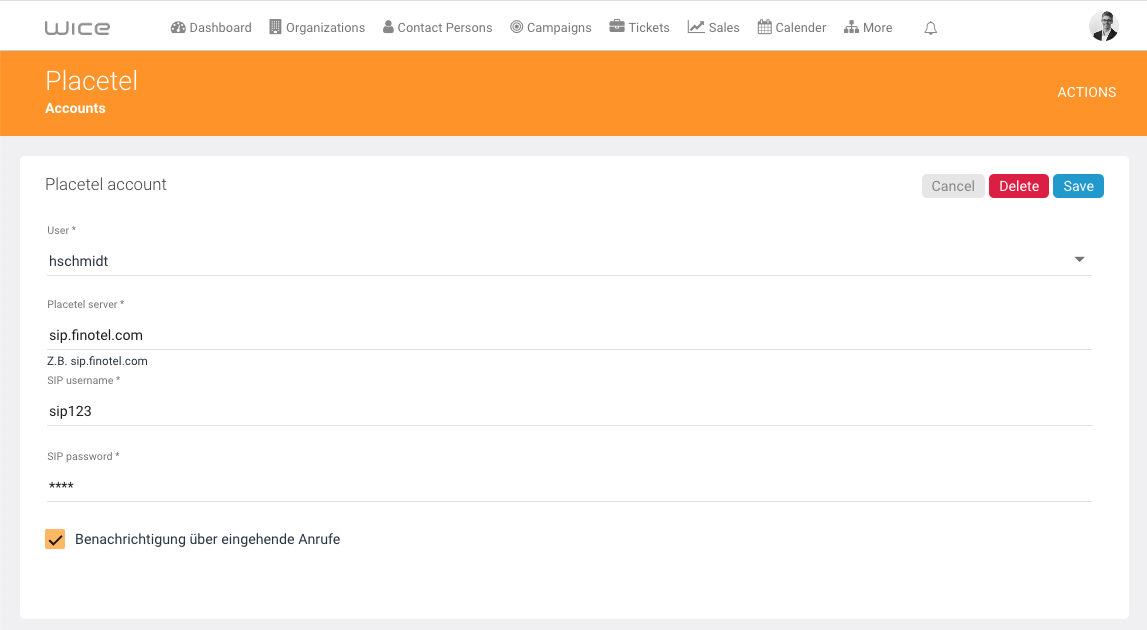Expand the User dropdown arrow
This screenshot has height=630, width=1147.
[1079, 260]
